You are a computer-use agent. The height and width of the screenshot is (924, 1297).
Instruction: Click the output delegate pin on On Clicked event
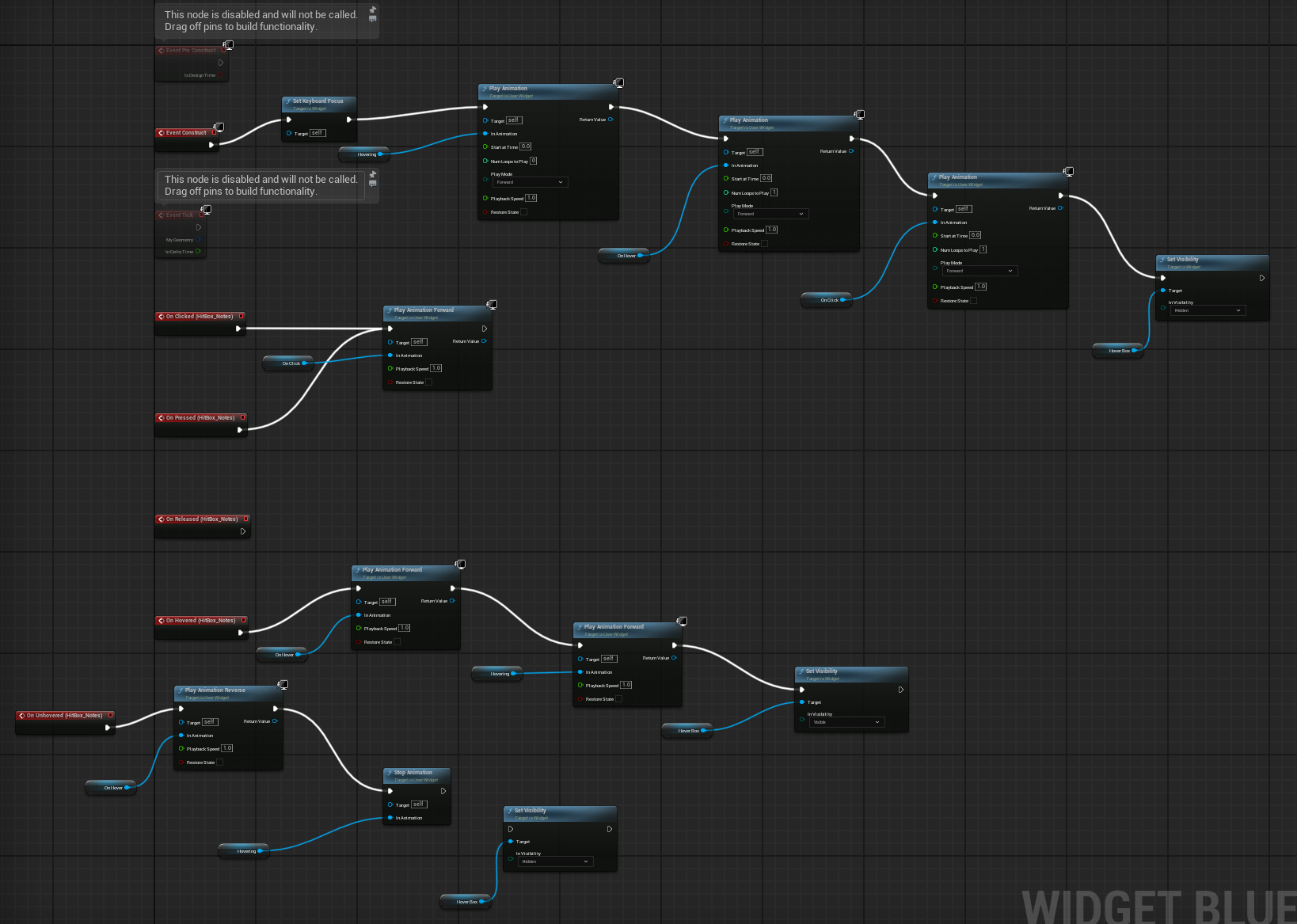242,316
